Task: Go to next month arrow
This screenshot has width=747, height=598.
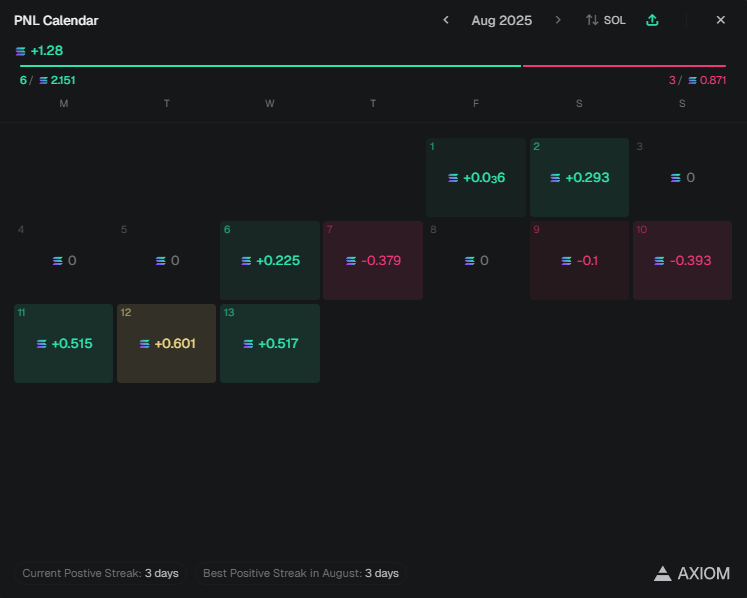Action: point(558,20)
